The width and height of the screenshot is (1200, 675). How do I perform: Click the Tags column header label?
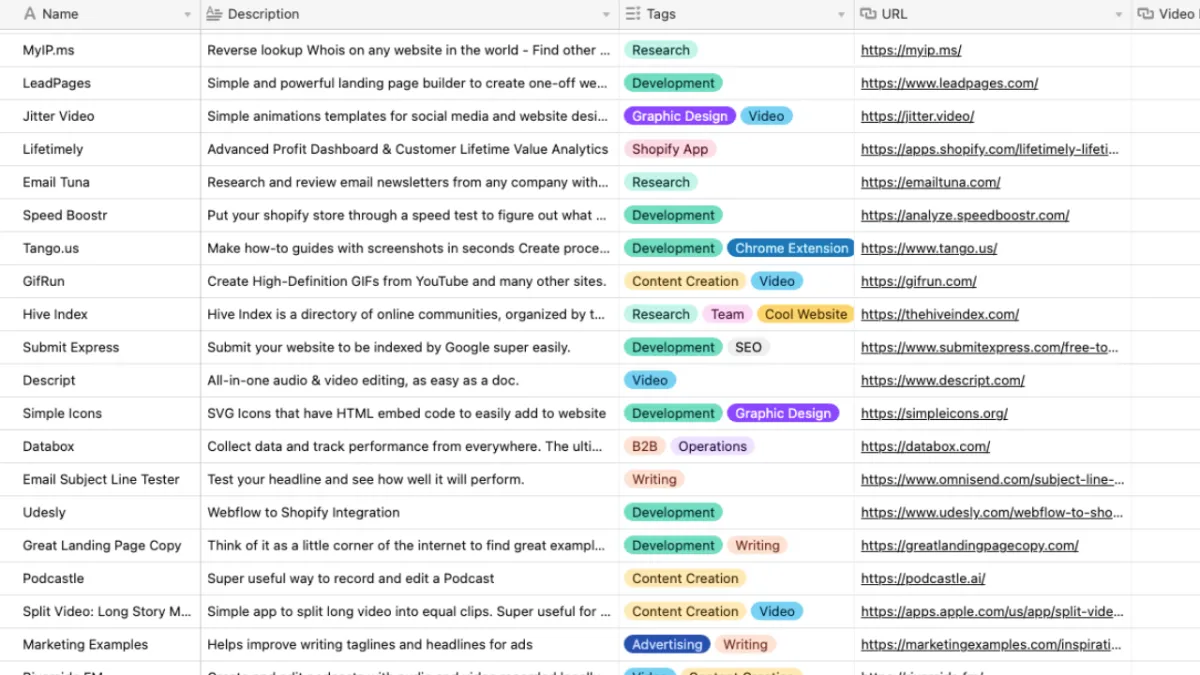click(x=661, y=14)
